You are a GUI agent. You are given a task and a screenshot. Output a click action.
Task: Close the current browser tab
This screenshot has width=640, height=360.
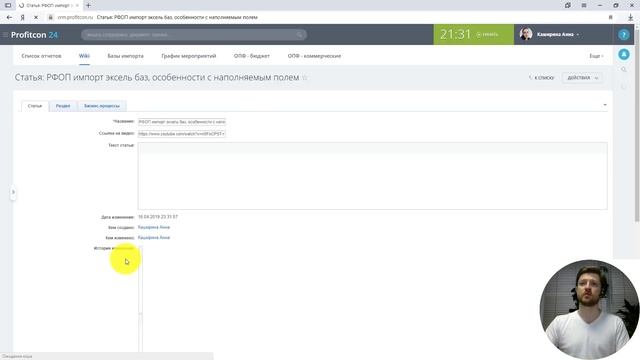click(x=77, y=5)
